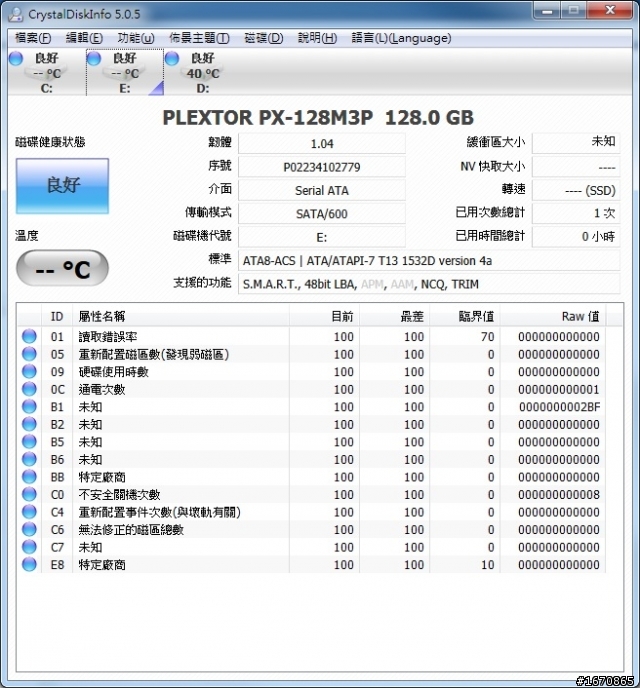640x689 pixels.
Task: Click the interface field Serial ATA
Action: (322, 190)
